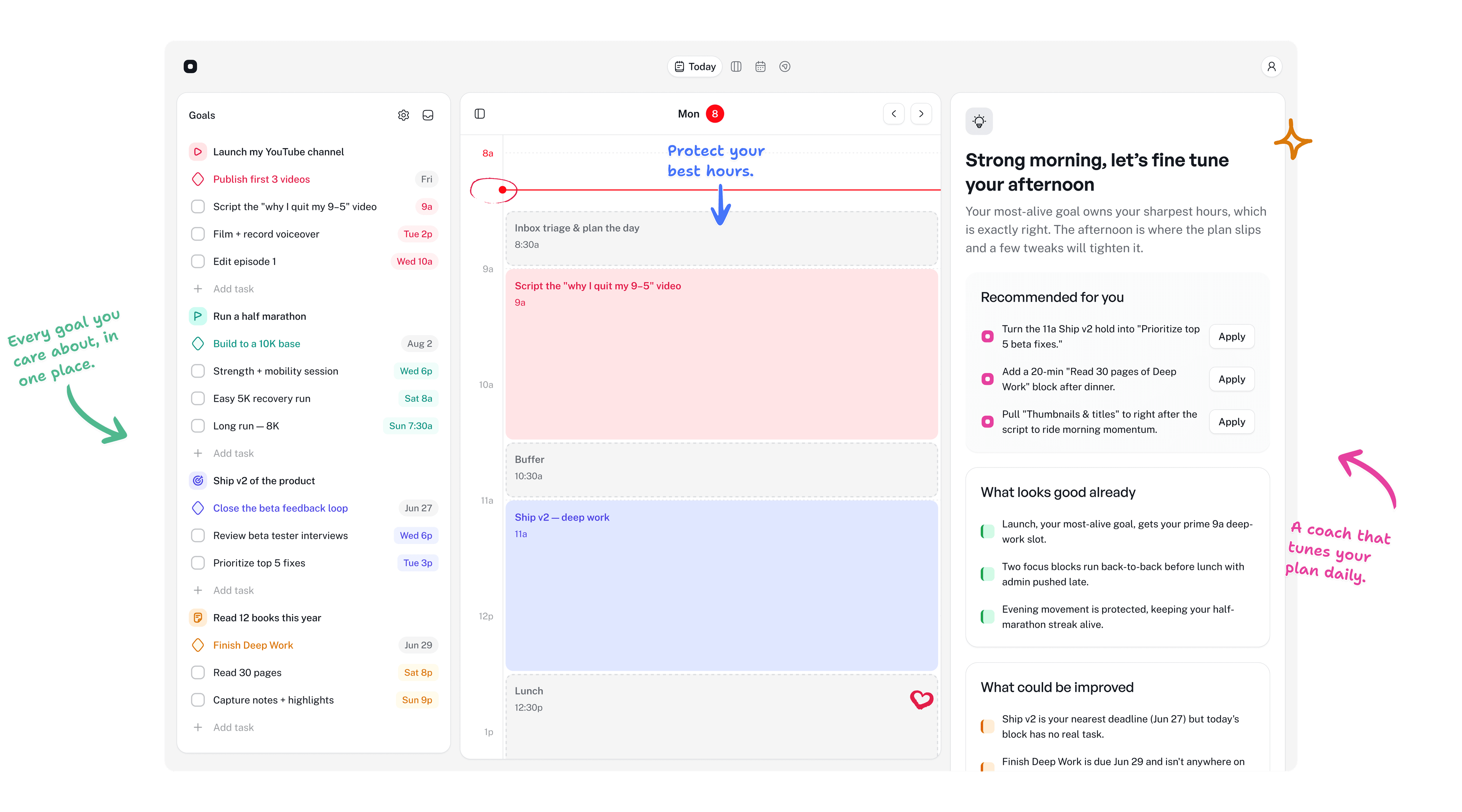1462x812 pixels.
Task: Click plus icon under Edit episode 1
Action: (198, 289)
